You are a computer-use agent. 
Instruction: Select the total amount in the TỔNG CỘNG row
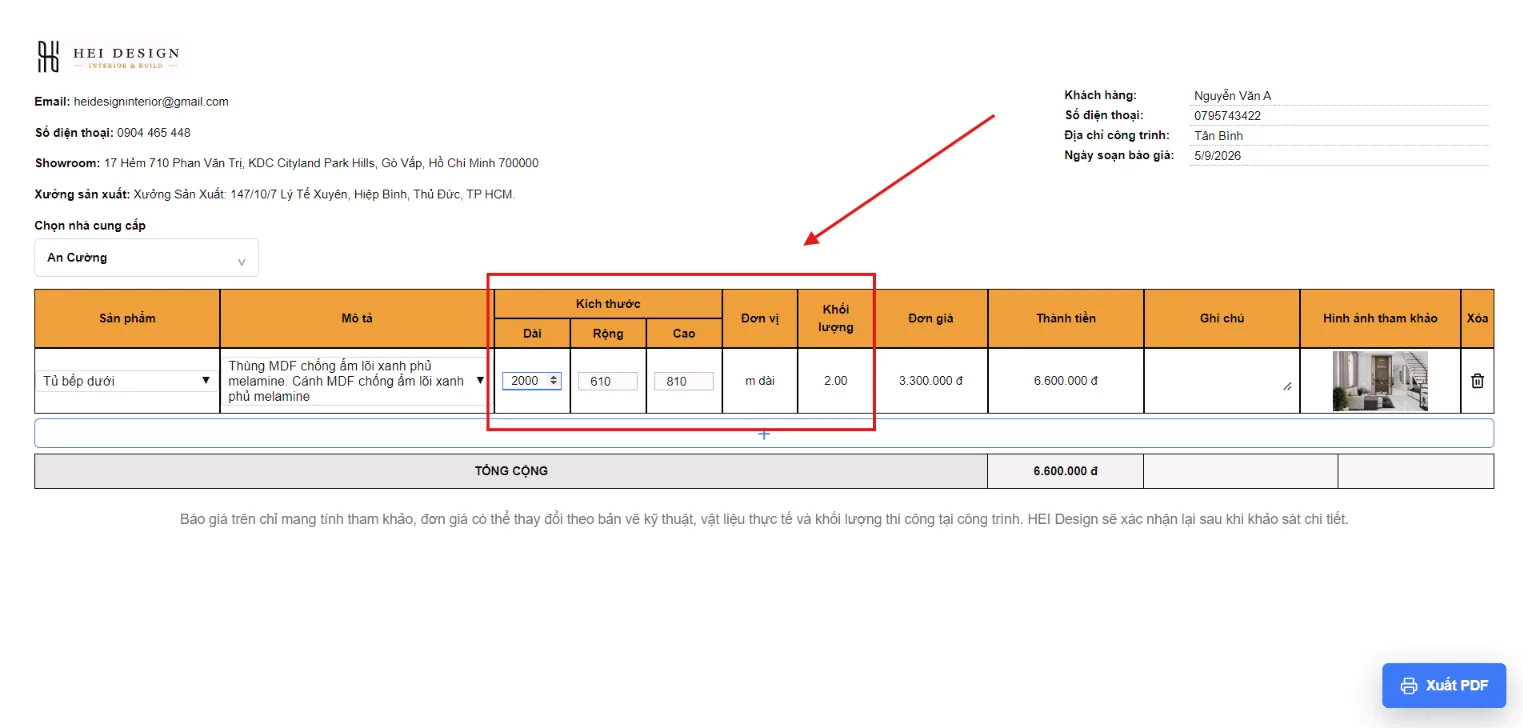[x=1066, y=471]
